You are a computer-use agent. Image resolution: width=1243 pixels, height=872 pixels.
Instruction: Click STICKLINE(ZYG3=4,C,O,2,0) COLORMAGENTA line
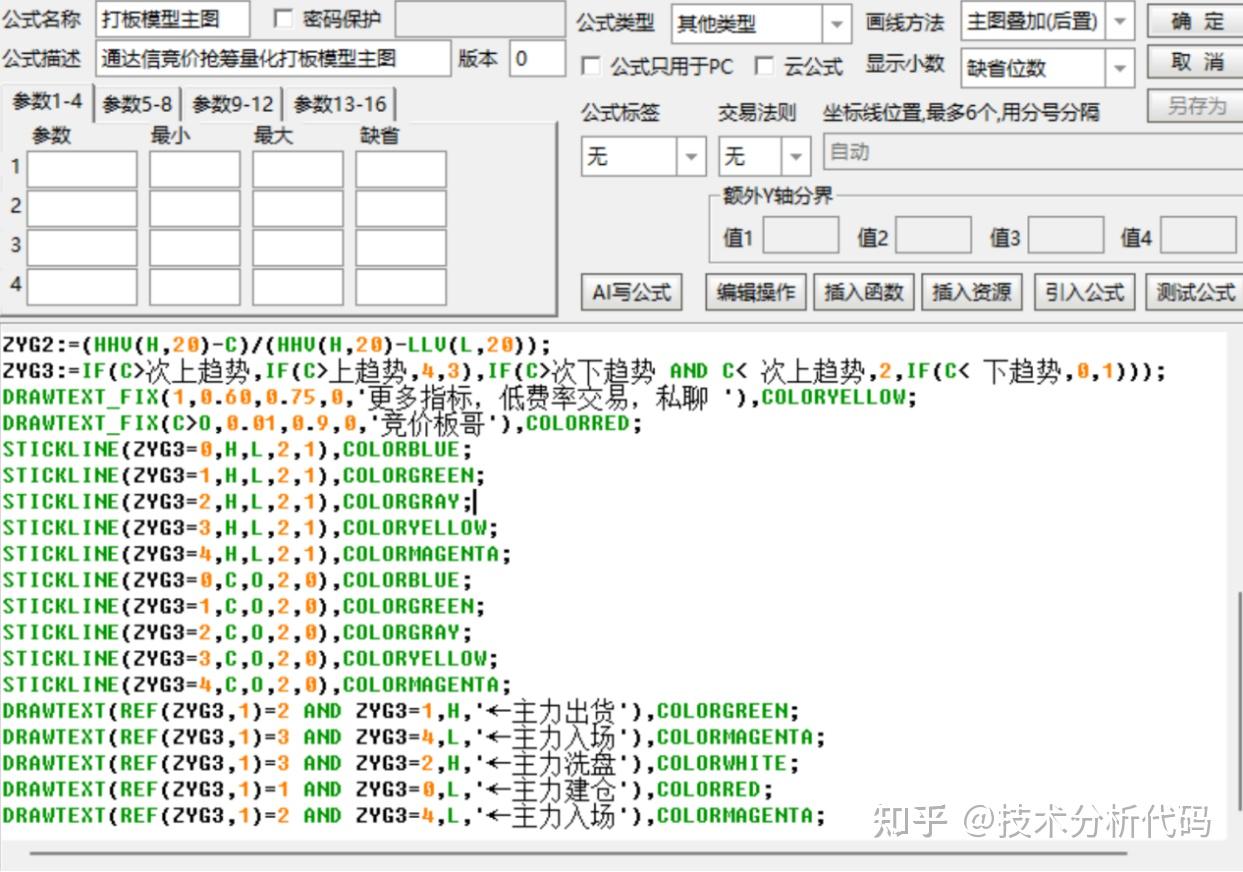256,684
